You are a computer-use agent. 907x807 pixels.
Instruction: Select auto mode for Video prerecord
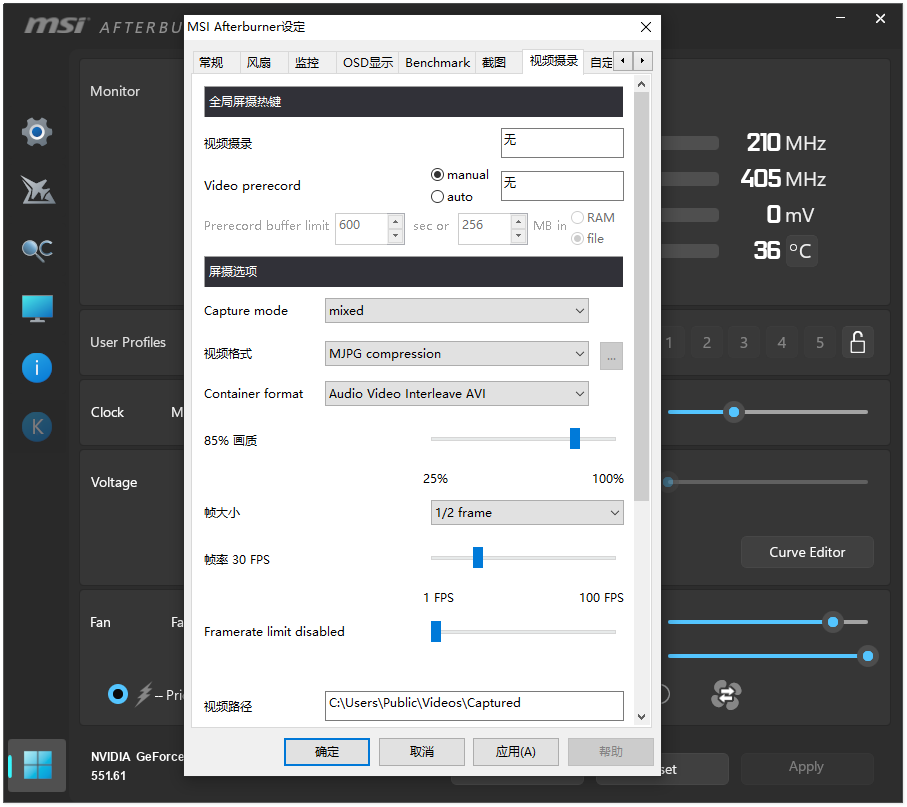(x=437, y=196)
